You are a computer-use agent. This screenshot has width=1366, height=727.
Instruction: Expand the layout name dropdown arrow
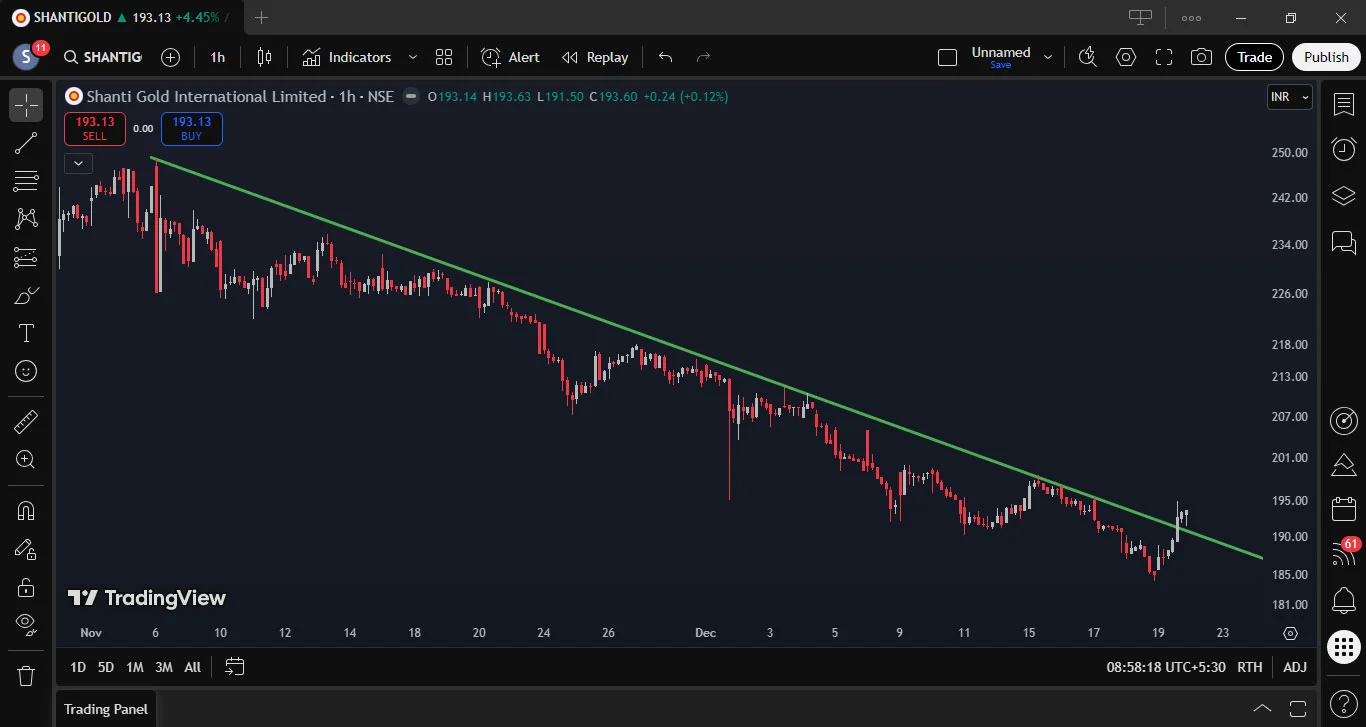pos(1048,57)
